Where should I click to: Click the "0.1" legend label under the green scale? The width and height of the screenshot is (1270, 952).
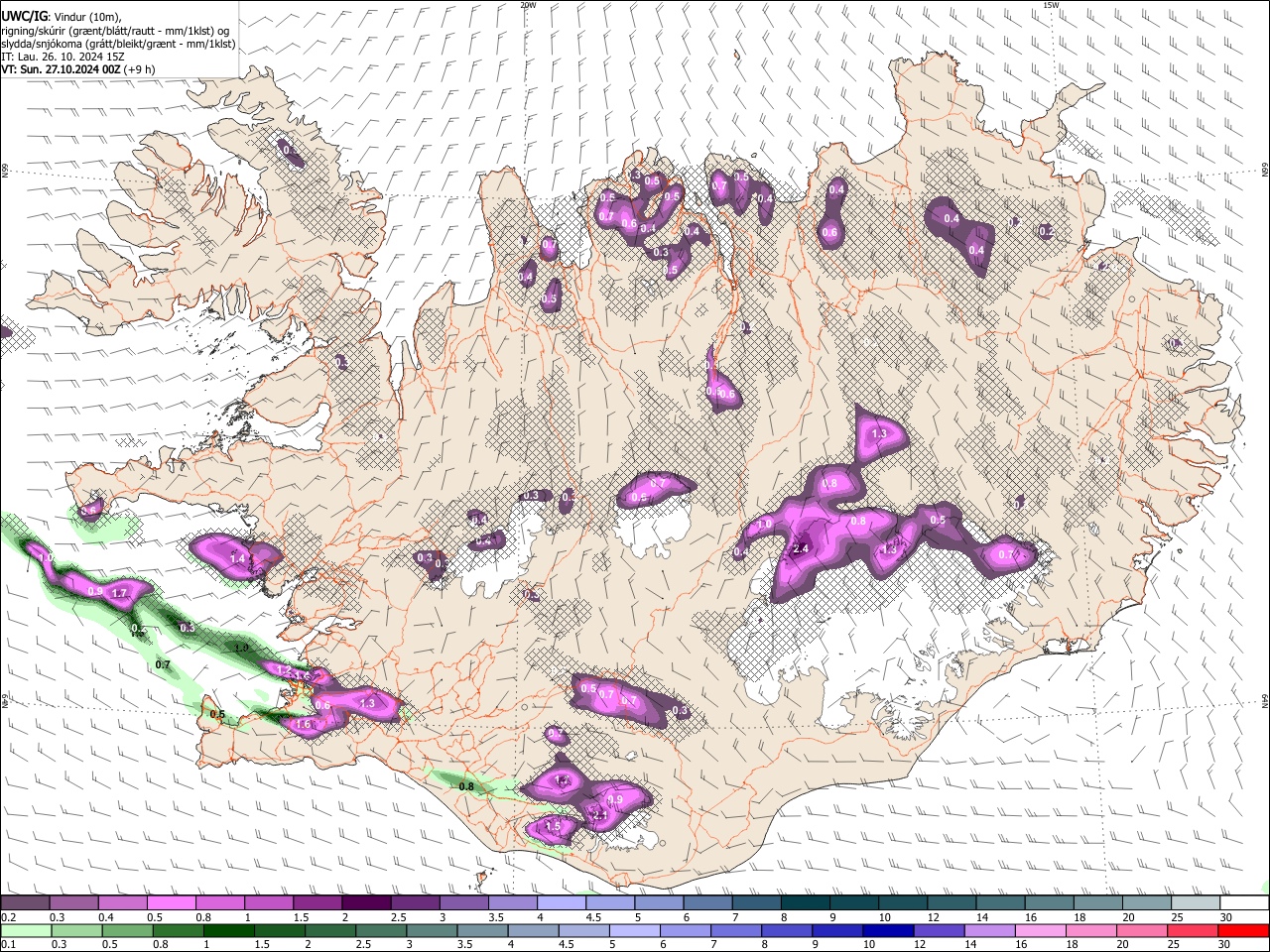7,944
